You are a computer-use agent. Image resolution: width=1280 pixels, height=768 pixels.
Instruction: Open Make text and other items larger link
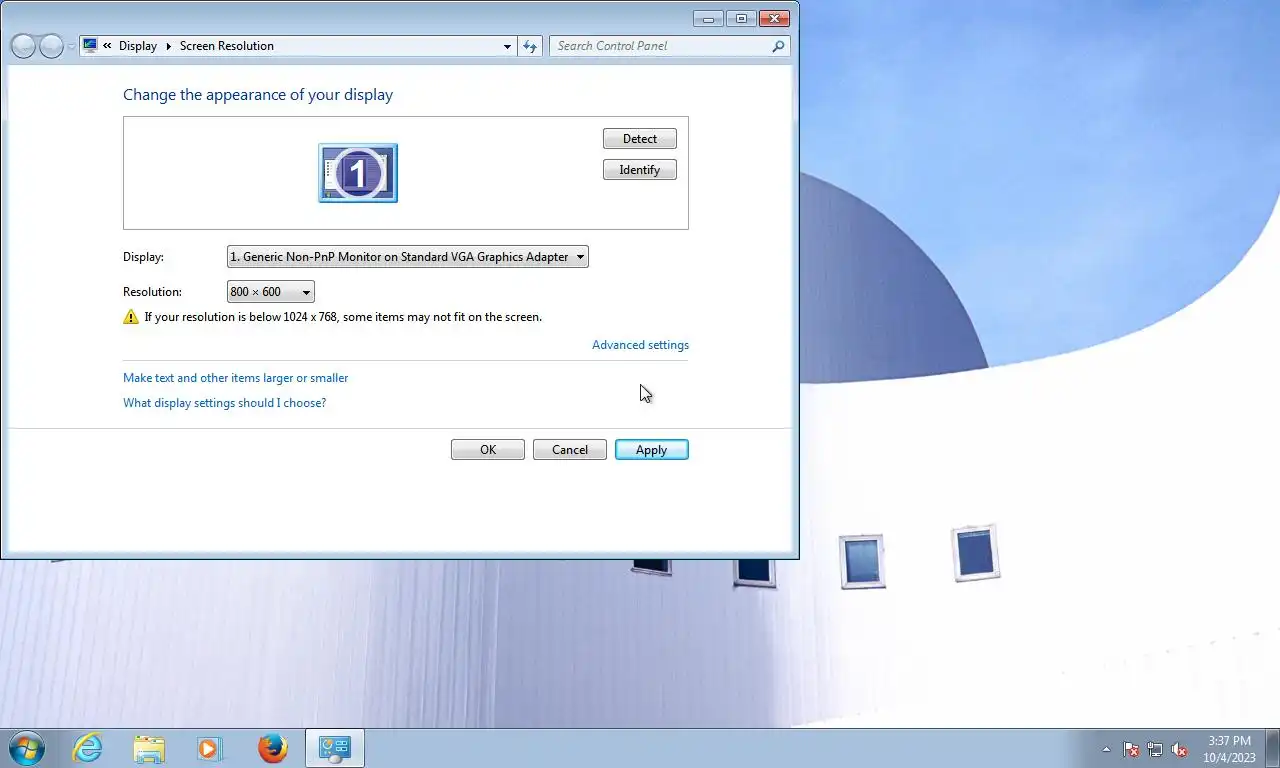(236, 378)
